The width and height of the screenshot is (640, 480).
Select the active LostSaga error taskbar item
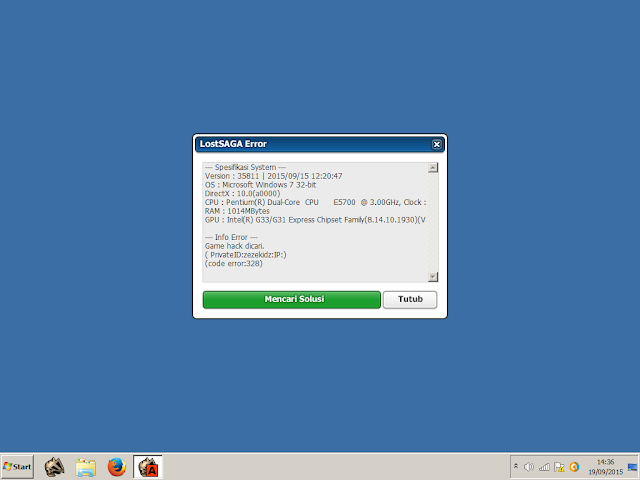(x=148, y=467)
